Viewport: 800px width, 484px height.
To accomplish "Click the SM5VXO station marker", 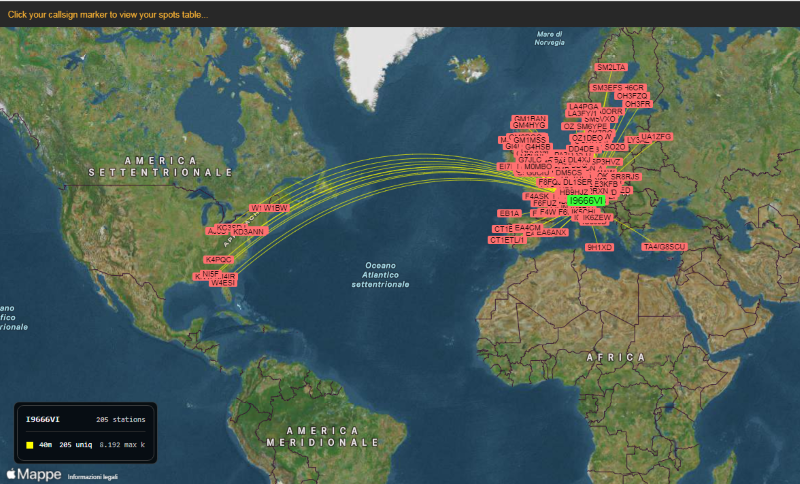I will (600, 119).
